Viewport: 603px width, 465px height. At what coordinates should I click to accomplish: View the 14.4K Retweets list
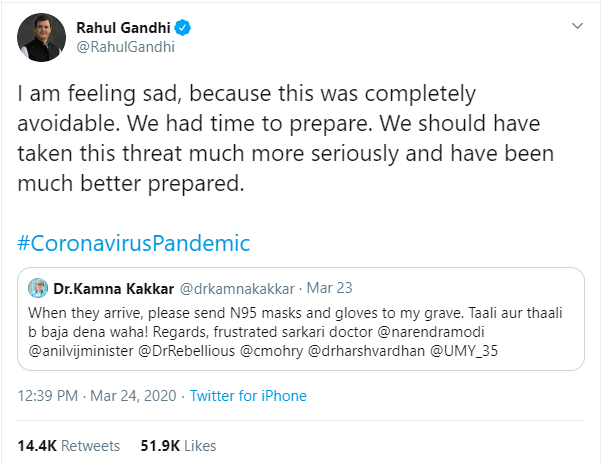pos(69,445)
